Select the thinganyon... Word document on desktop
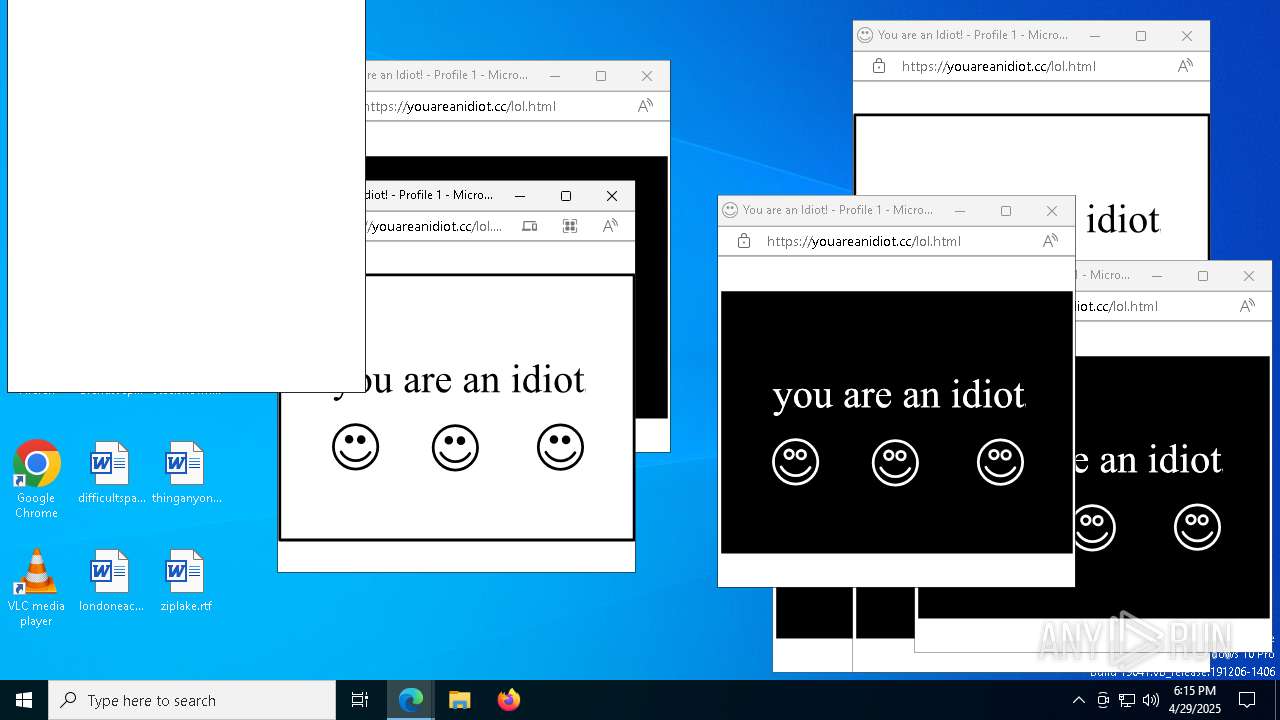Screen dimensions: 1280x720 [x=186, y=473]
